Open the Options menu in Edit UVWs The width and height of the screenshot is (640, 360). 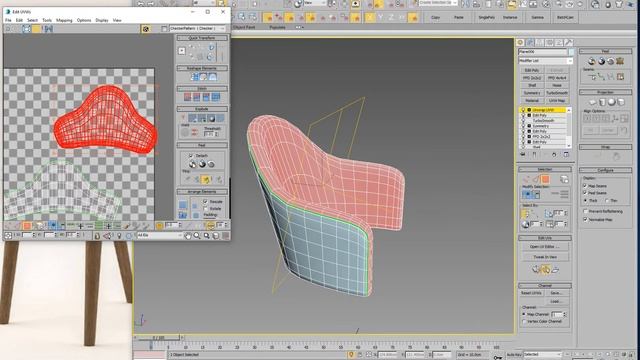tap(84, 20)
